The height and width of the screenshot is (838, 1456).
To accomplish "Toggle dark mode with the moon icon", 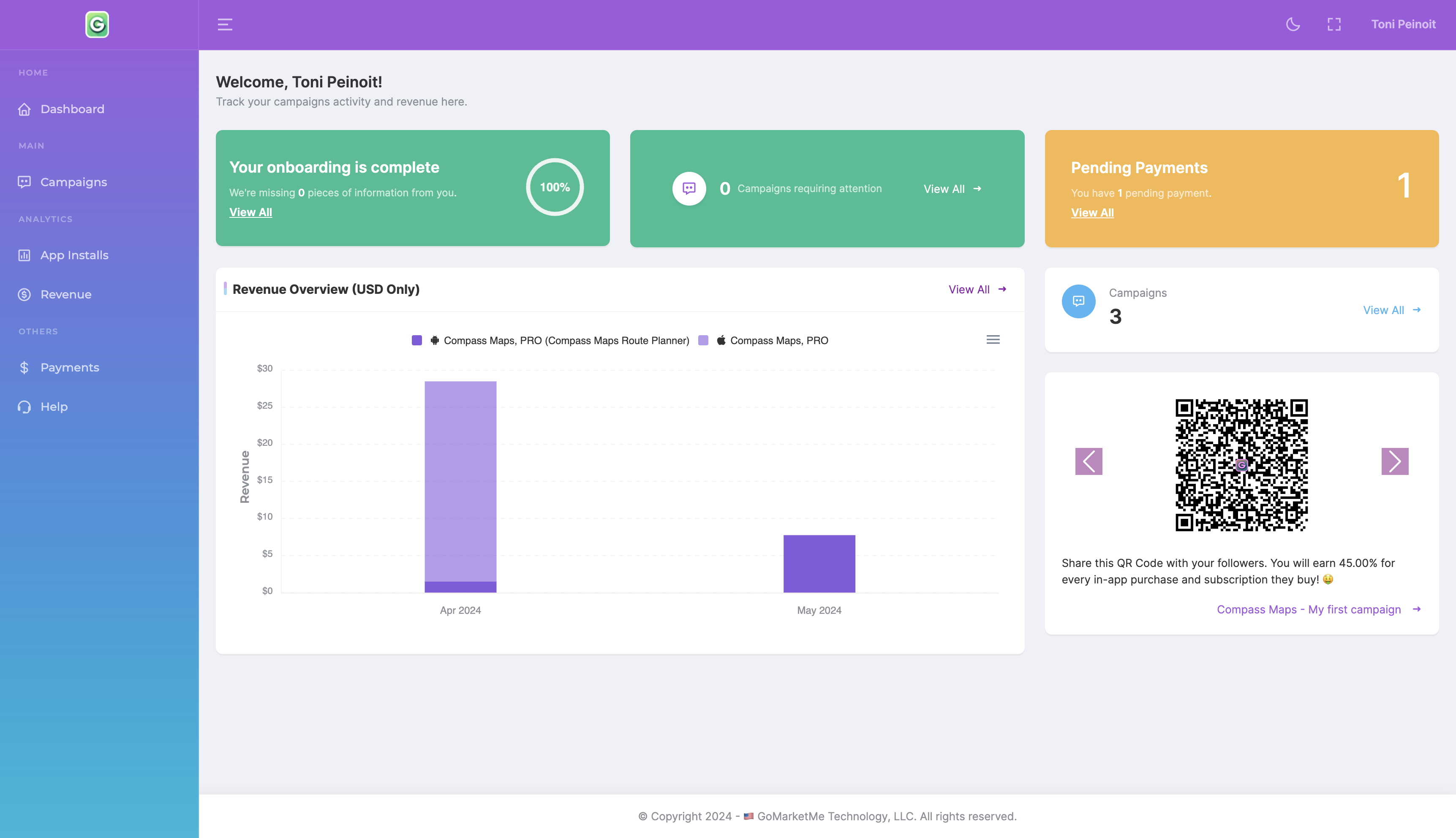I will (x=1293, y=24).
